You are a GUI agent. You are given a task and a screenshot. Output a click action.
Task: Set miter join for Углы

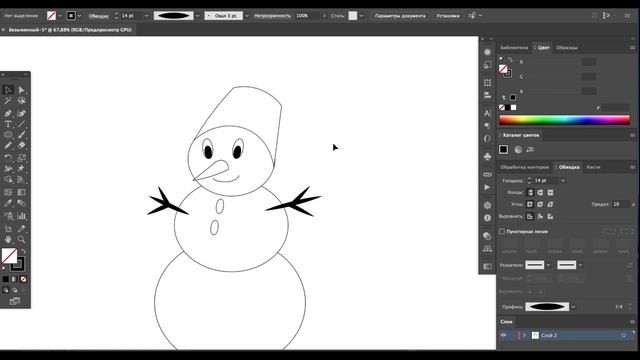(530, 204)
